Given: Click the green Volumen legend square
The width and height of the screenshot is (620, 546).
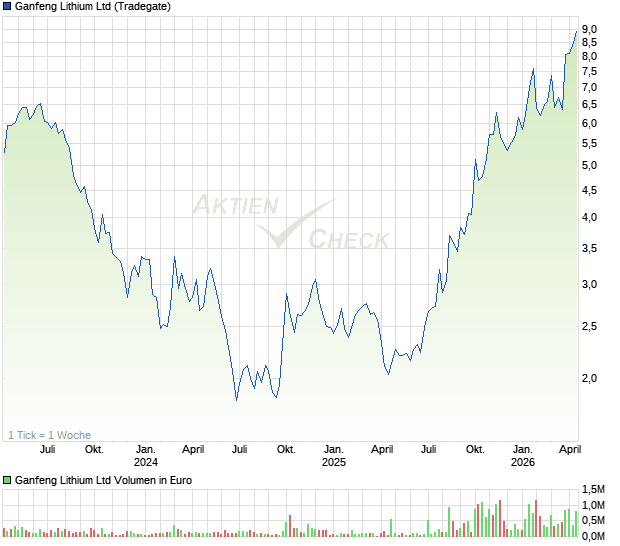Looking at the screenshot, I should tap(7, 480).
